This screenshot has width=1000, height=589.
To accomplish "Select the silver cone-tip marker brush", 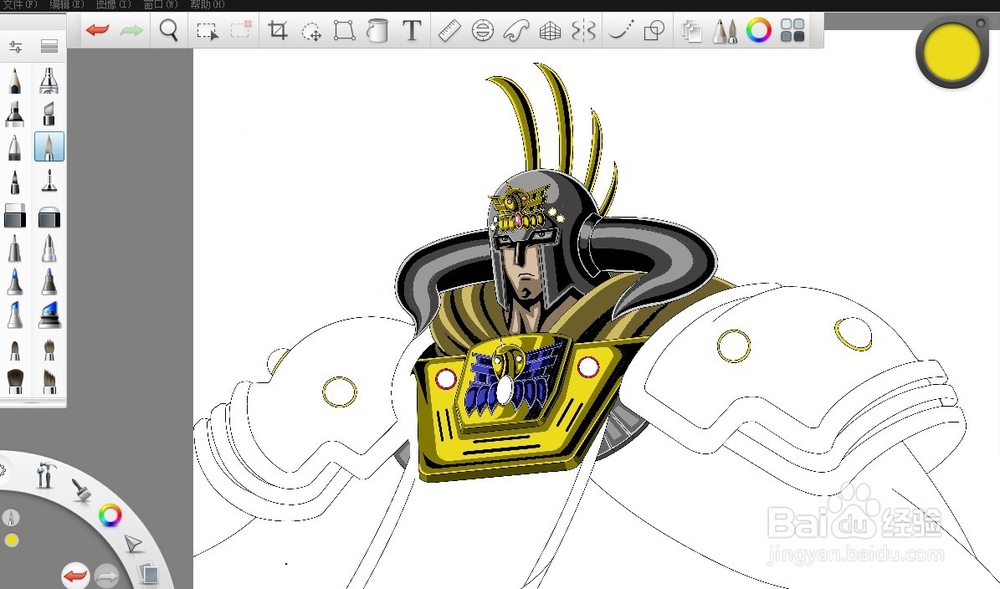I will pyautogui.click(x=49, y=249).
